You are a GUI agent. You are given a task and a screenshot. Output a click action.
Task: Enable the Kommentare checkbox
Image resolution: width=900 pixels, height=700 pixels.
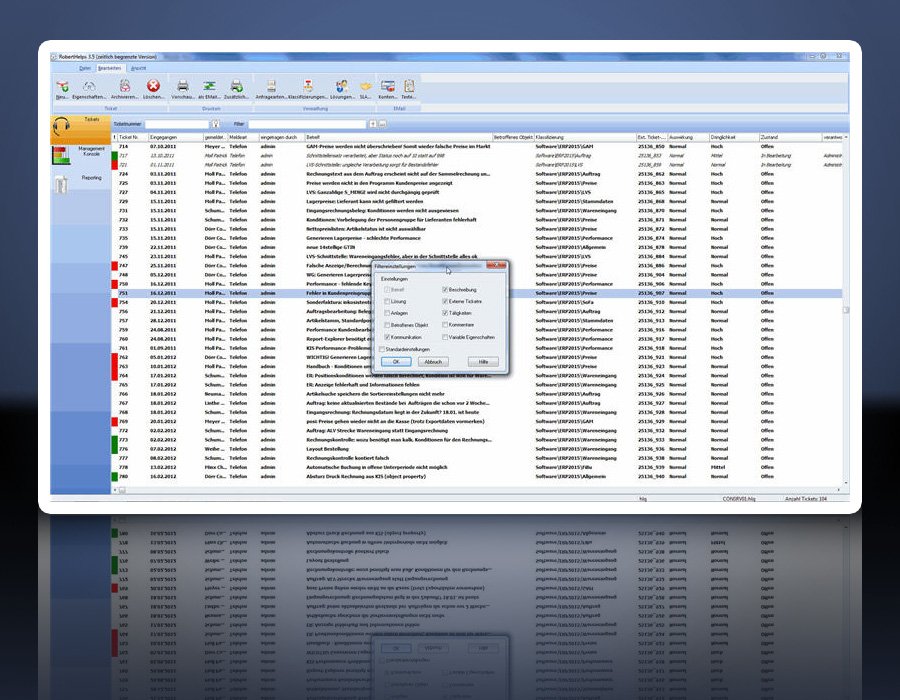pos(445,325)
